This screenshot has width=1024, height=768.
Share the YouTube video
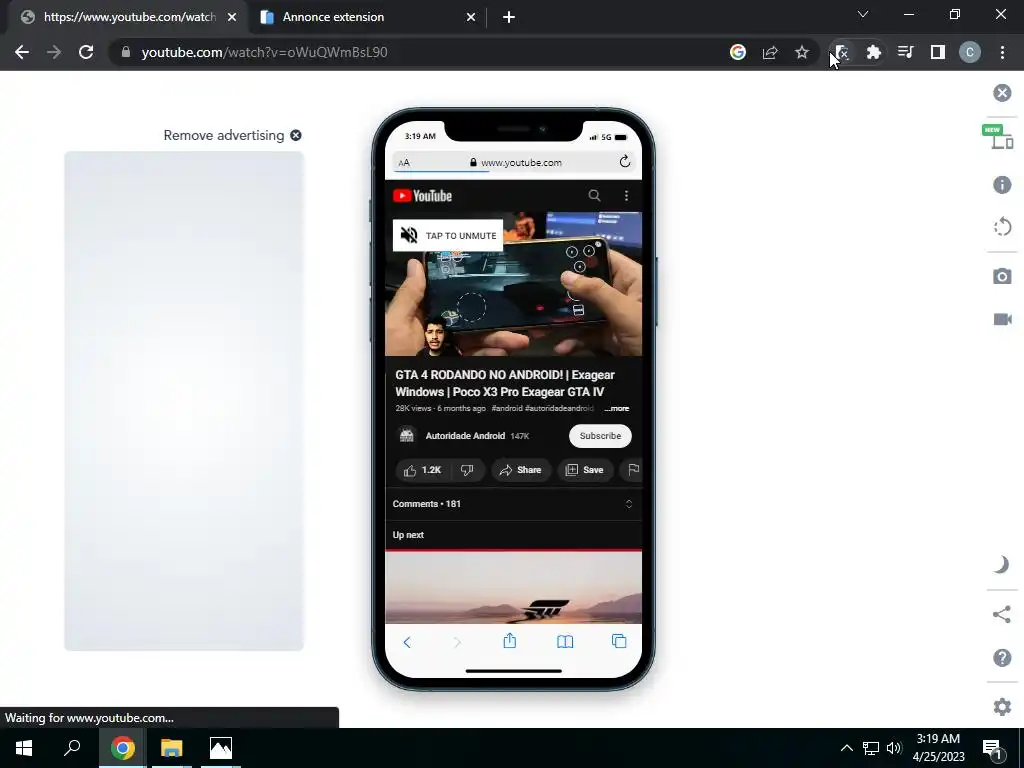[520, 470]
